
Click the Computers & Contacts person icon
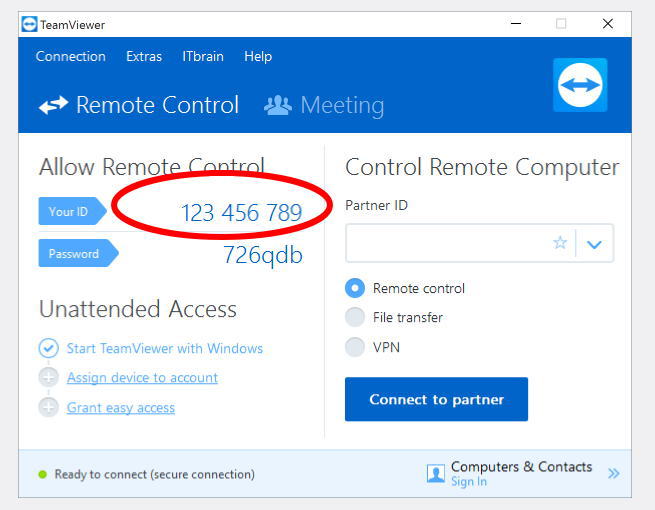436,473
